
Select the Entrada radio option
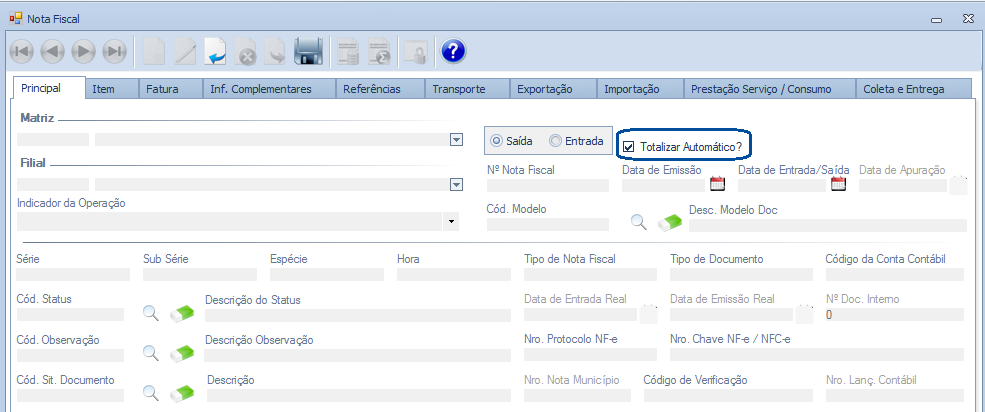click(x=577, y=141)
